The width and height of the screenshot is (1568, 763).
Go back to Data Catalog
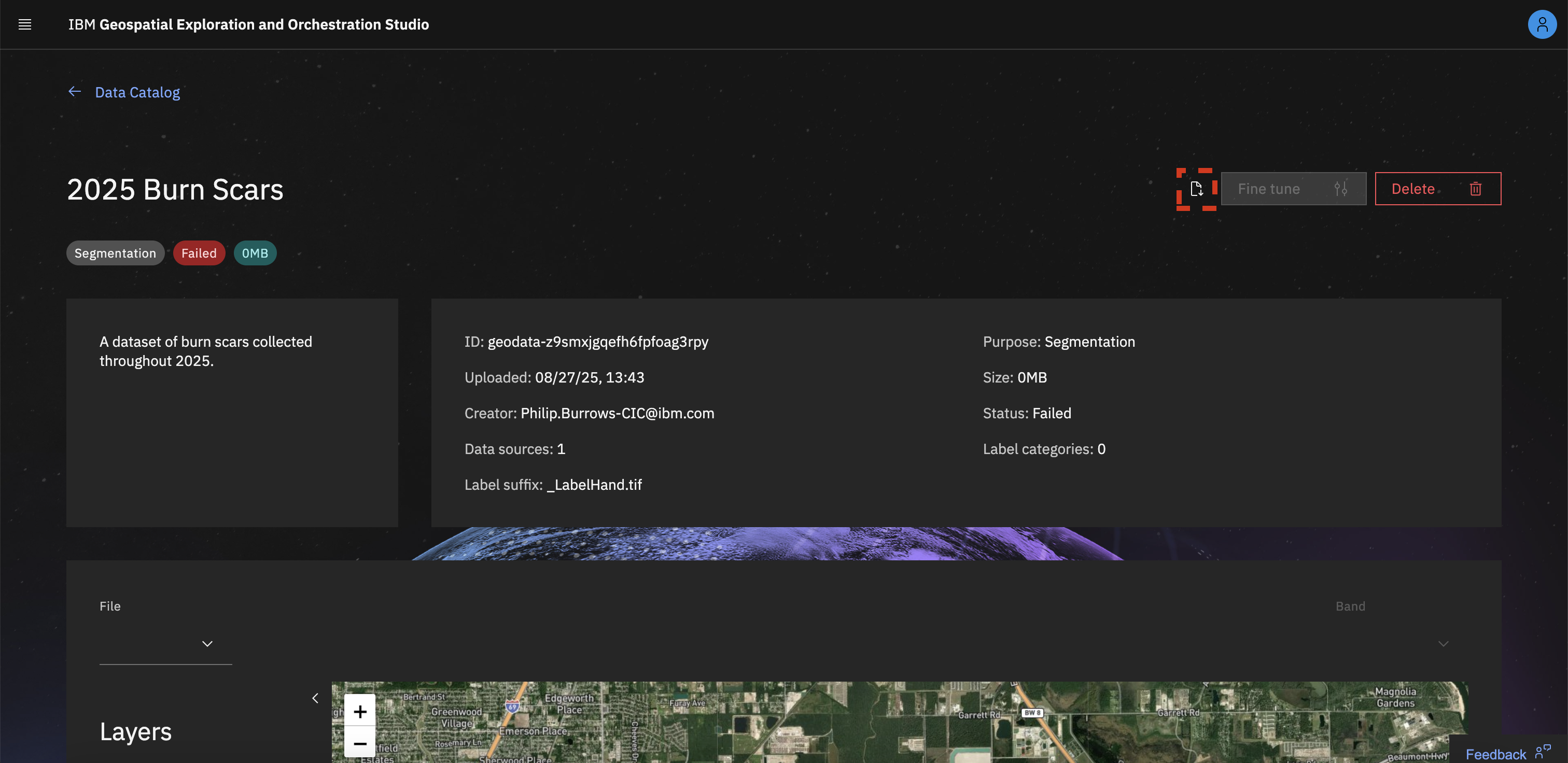coord(137,92)
